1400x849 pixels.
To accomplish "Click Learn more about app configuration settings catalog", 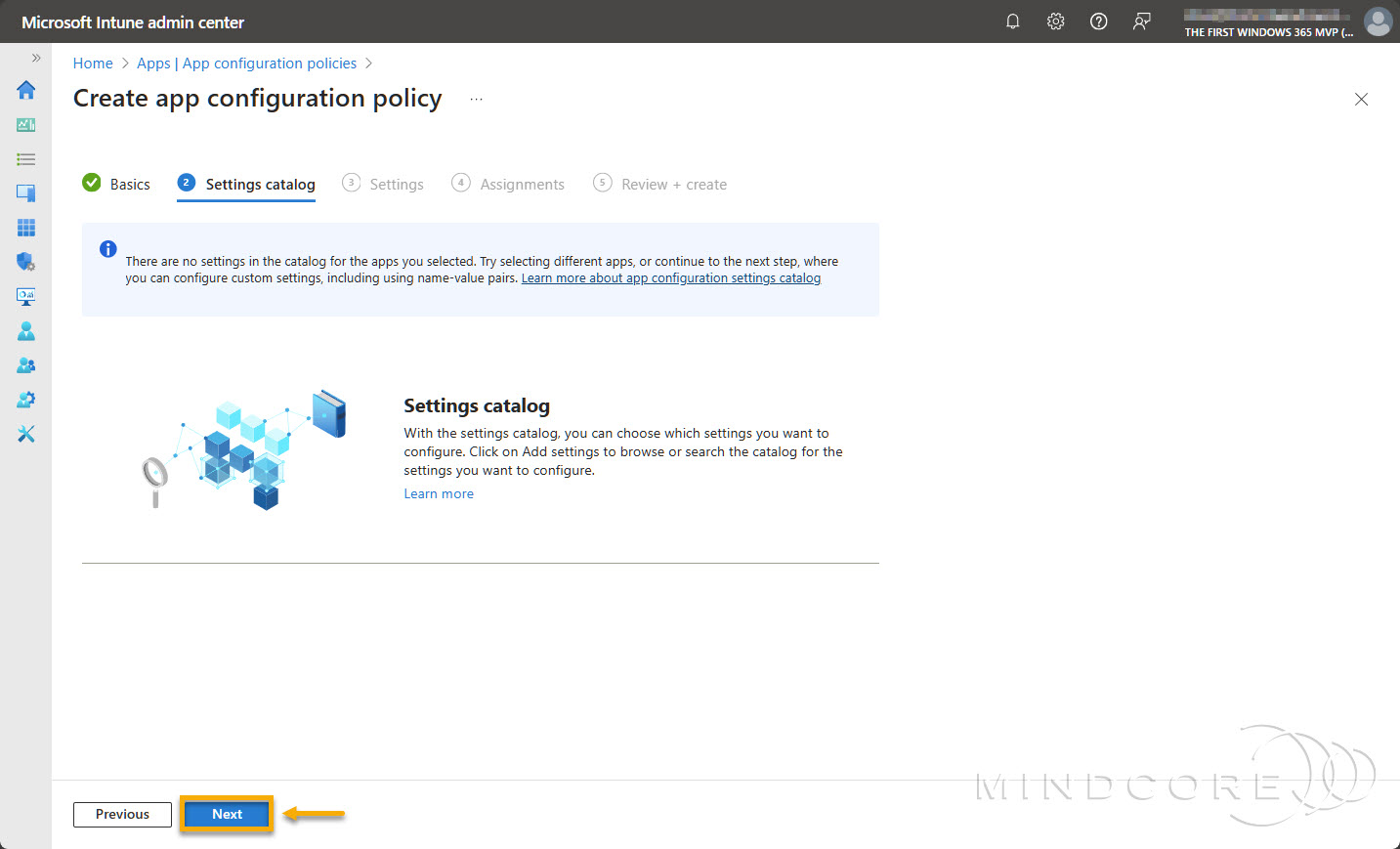I will [670, 277].
